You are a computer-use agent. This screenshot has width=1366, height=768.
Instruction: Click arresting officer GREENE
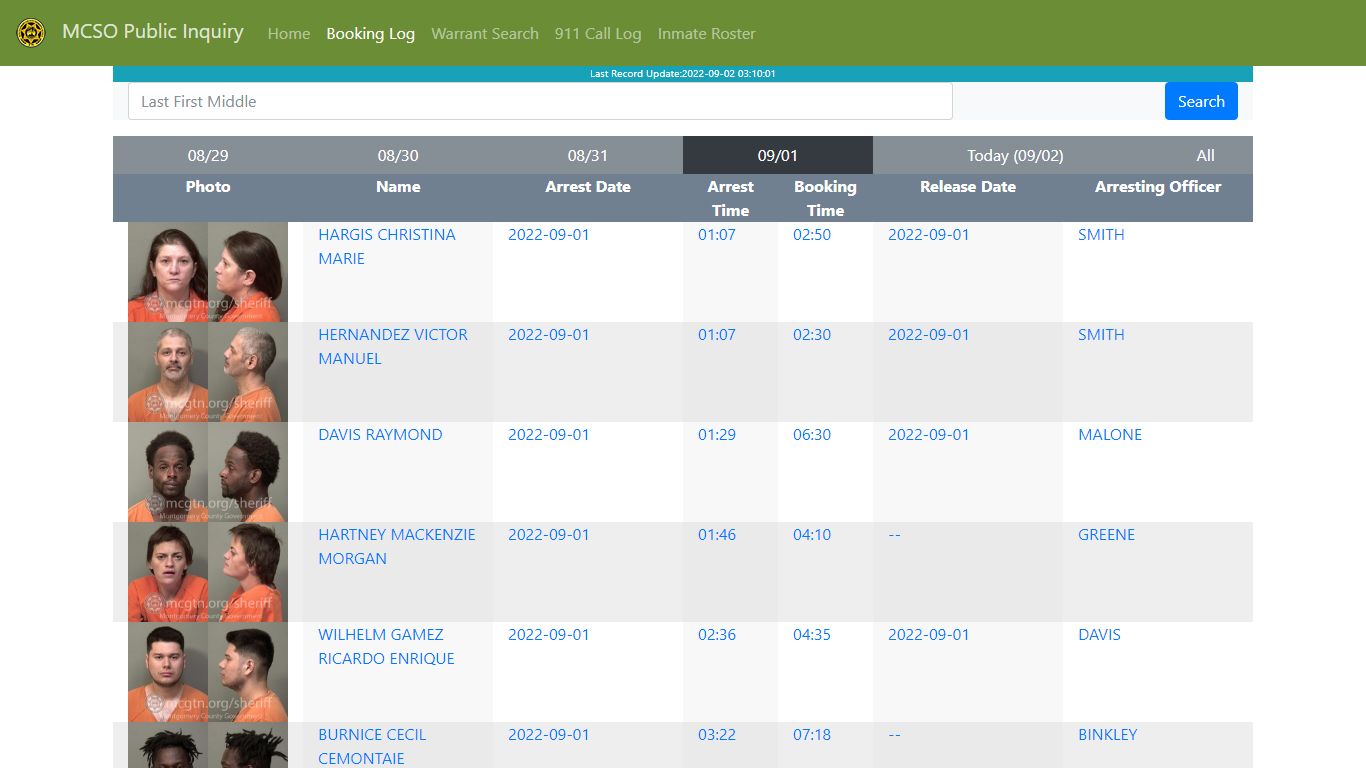[x=1106, y=534]
